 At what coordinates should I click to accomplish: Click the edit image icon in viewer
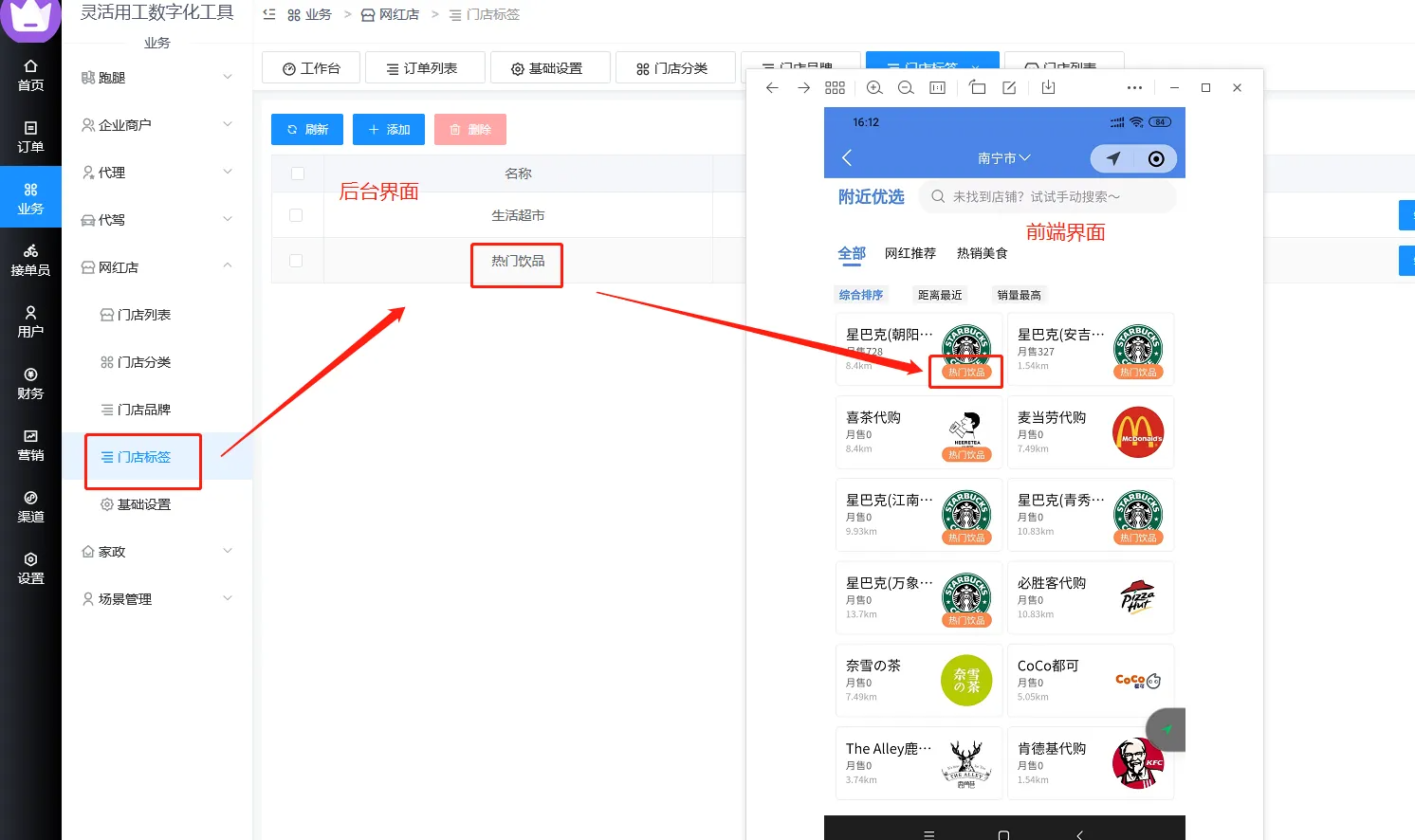(x=1009, y=88)
